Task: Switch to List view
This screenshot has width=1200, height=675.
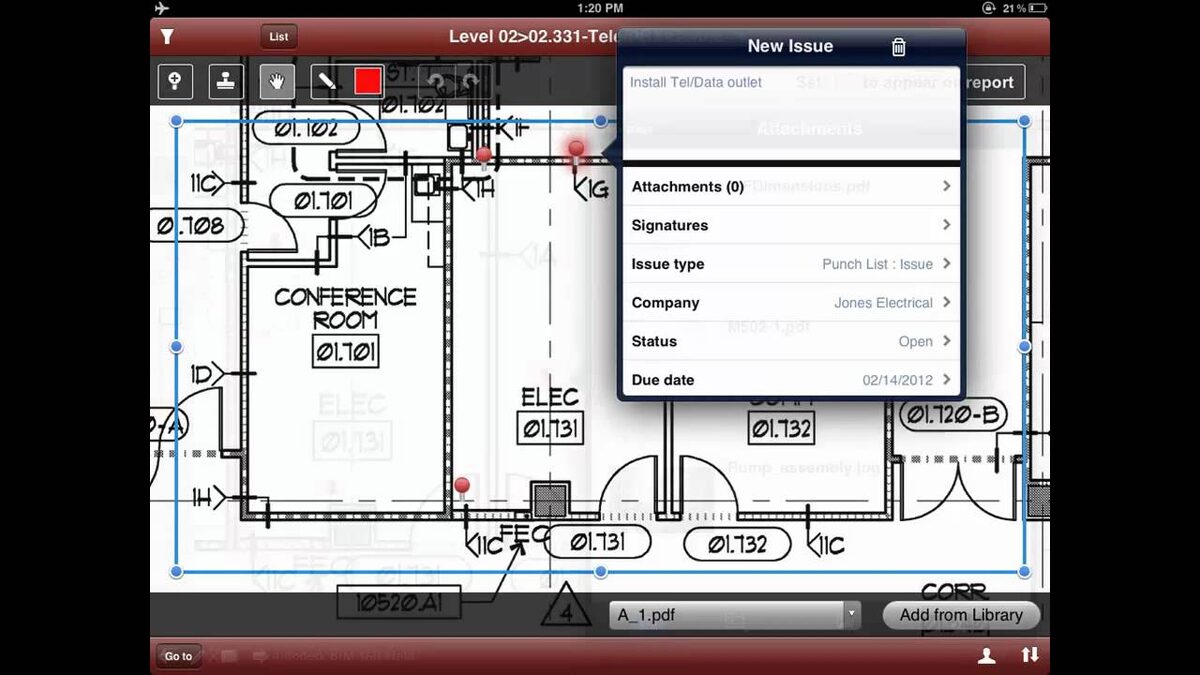Action: pyautogui.click(x=279, y=37)
